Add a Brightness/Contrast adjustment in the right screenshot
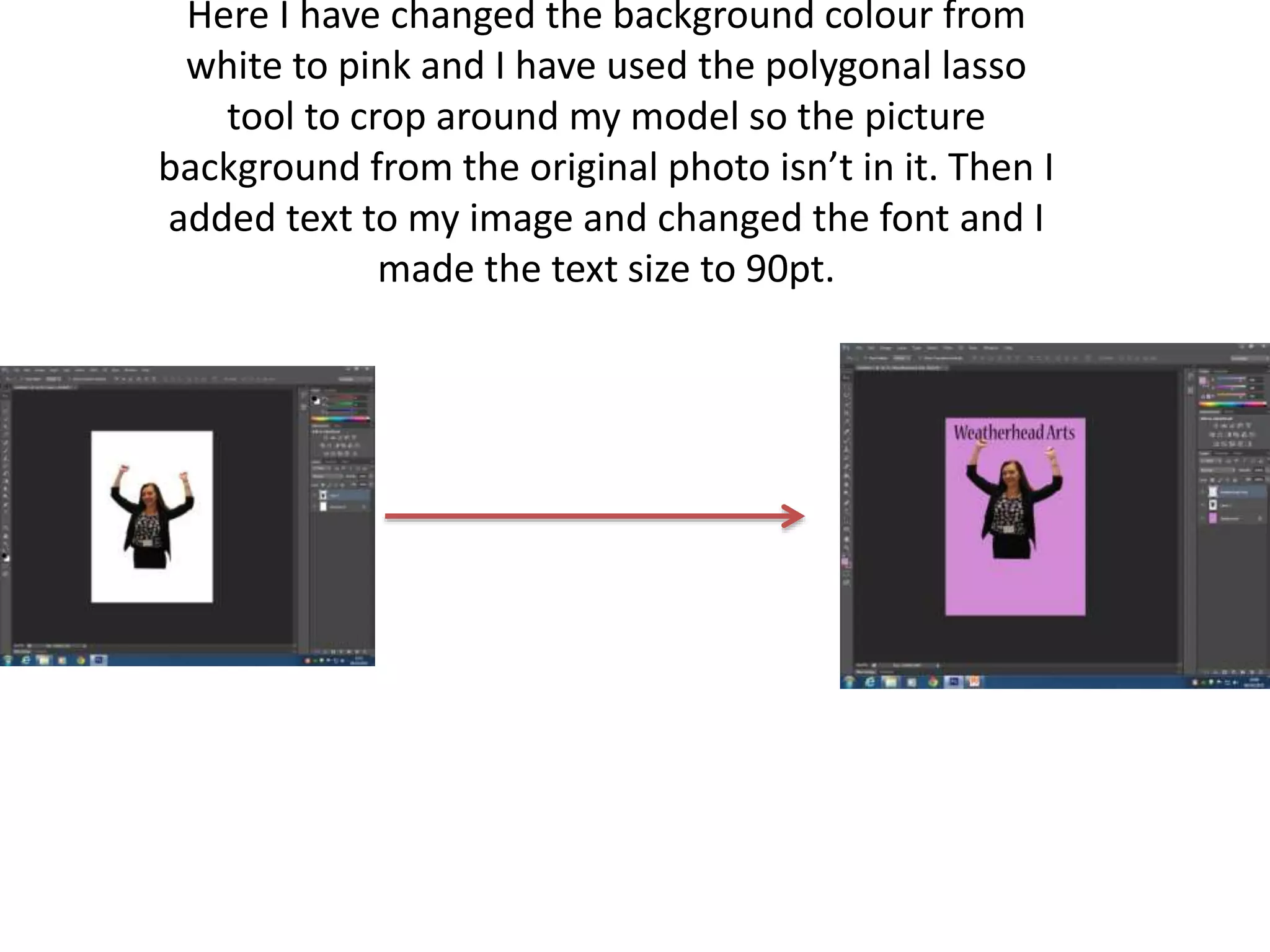The image size is (1270, 952). click(1216, 426)
